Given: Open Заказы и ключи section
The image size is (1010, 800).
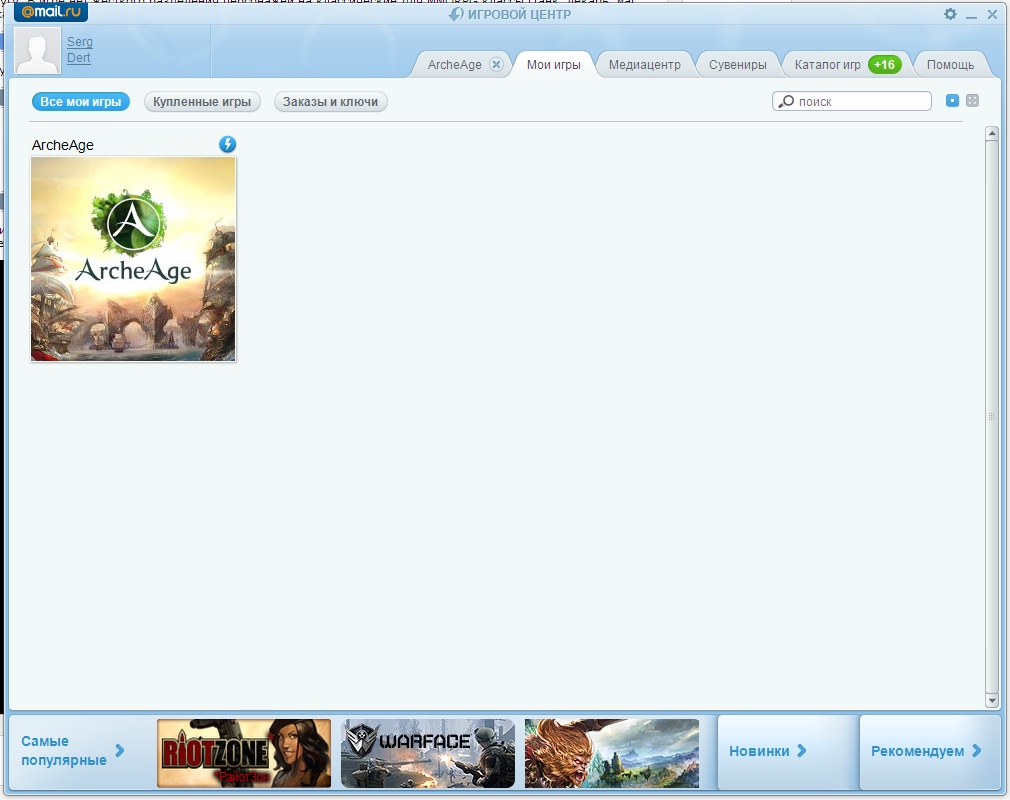Looking at the screenshot, I should click(330, 102).
